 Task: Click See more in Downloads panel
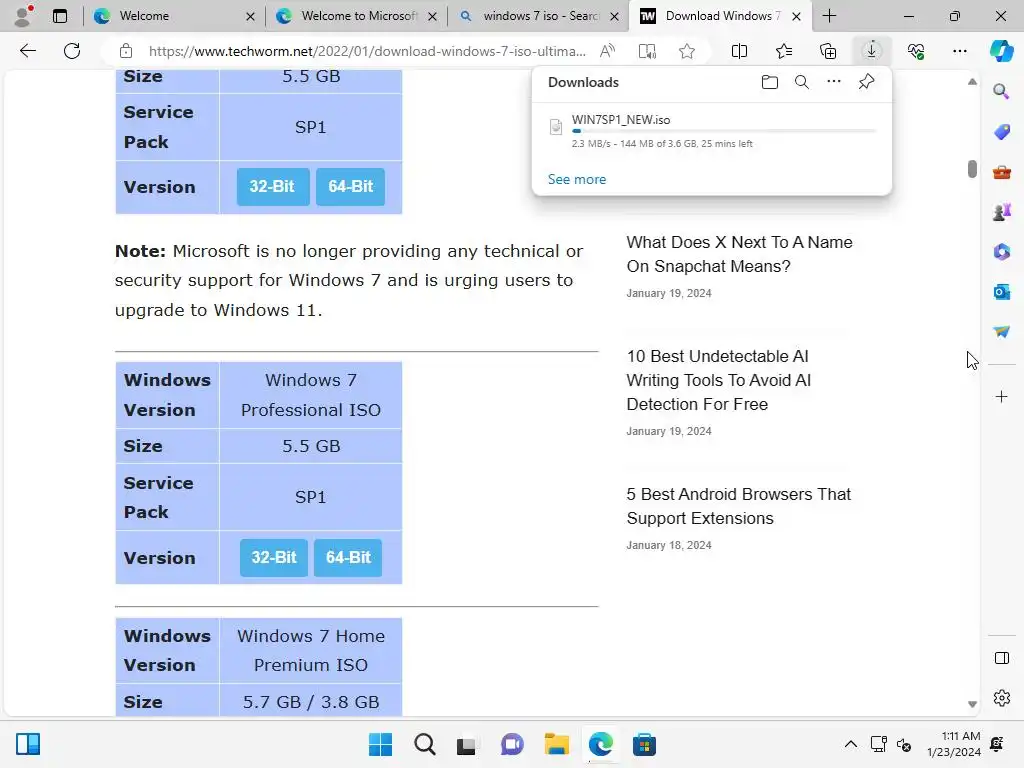point(577,179)
